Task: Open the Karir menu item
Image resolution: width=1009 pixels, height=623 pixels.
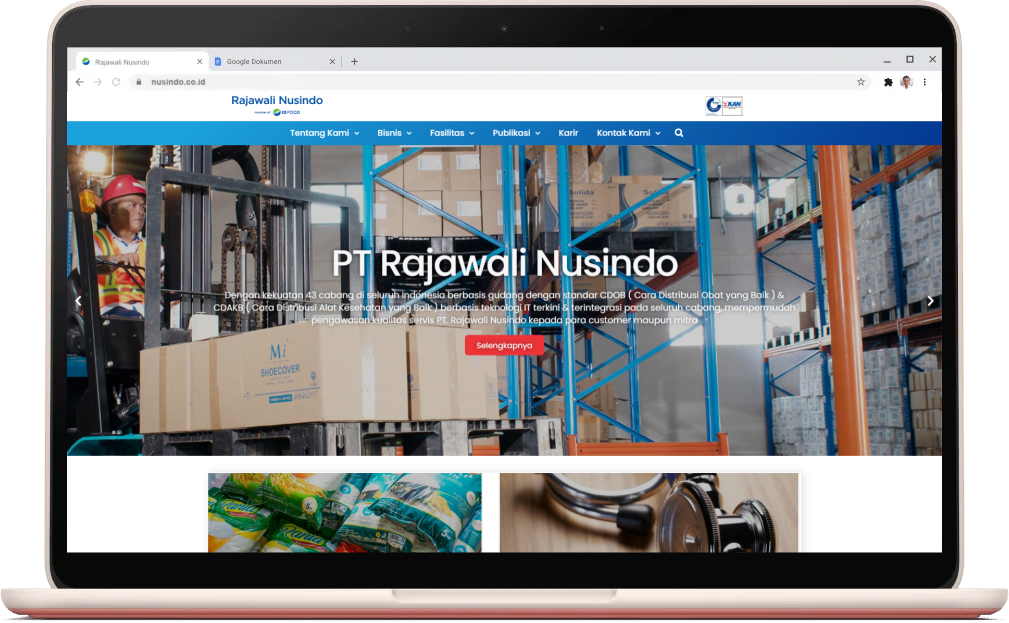Action: [x=568, y=133]
